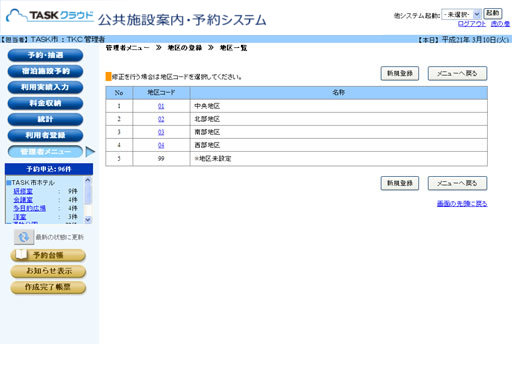This screenshot has height=384, width=512.
Task: Click the 担当者 TASK市 text
Action: pyautogui.click(x=52, y=39)
